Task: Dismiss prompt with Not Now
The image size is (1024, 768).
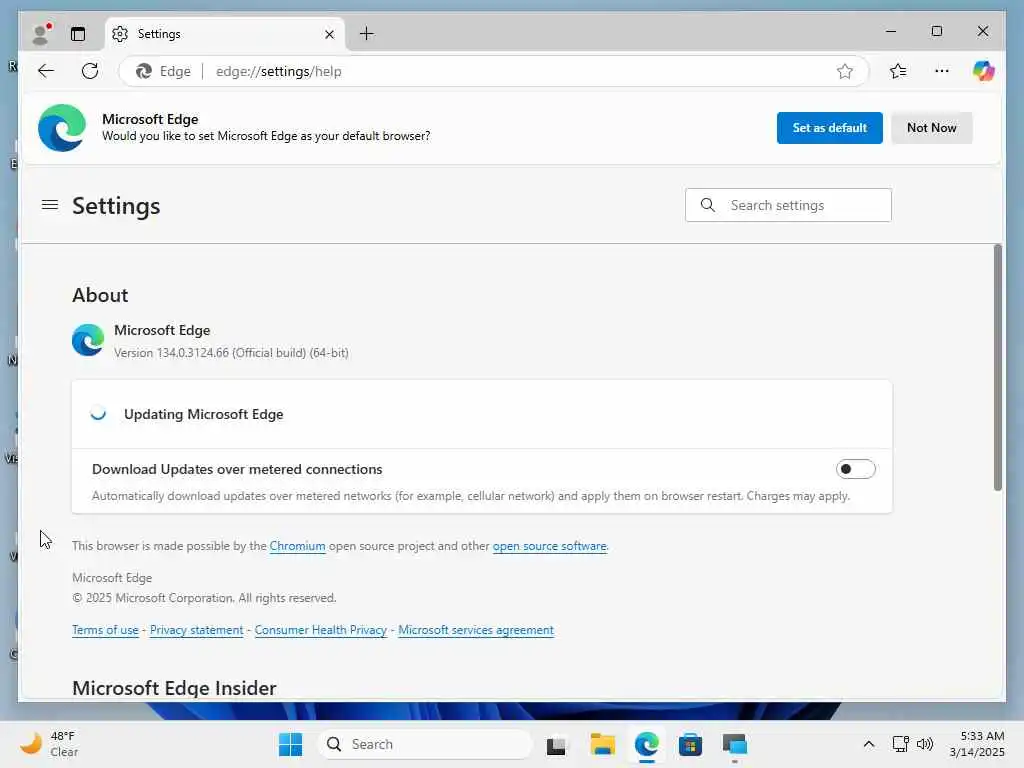Action: point(931,128)
